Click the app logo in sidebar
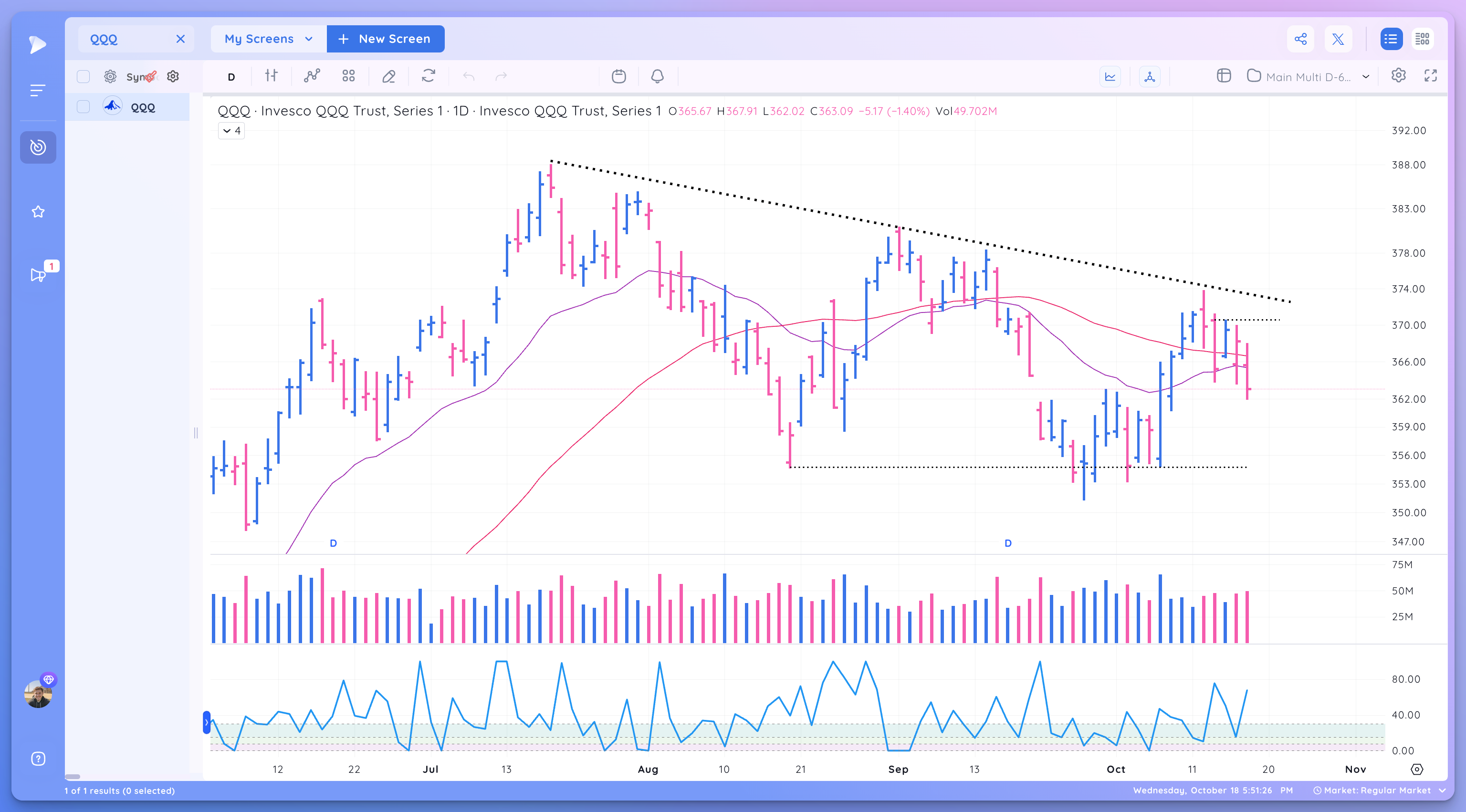Screen dimensions: 1466x812 [38, 44]
